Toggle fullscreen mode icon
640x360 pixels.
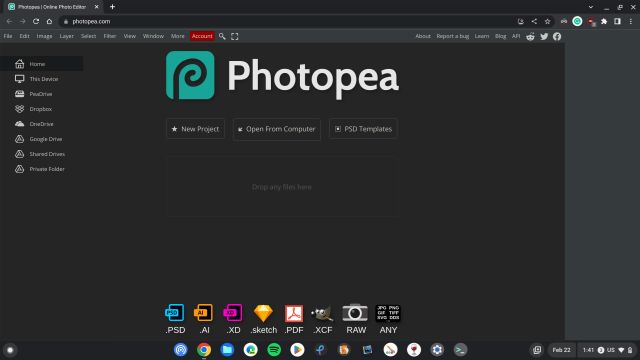pyautogui.click(x=235, y=36)
